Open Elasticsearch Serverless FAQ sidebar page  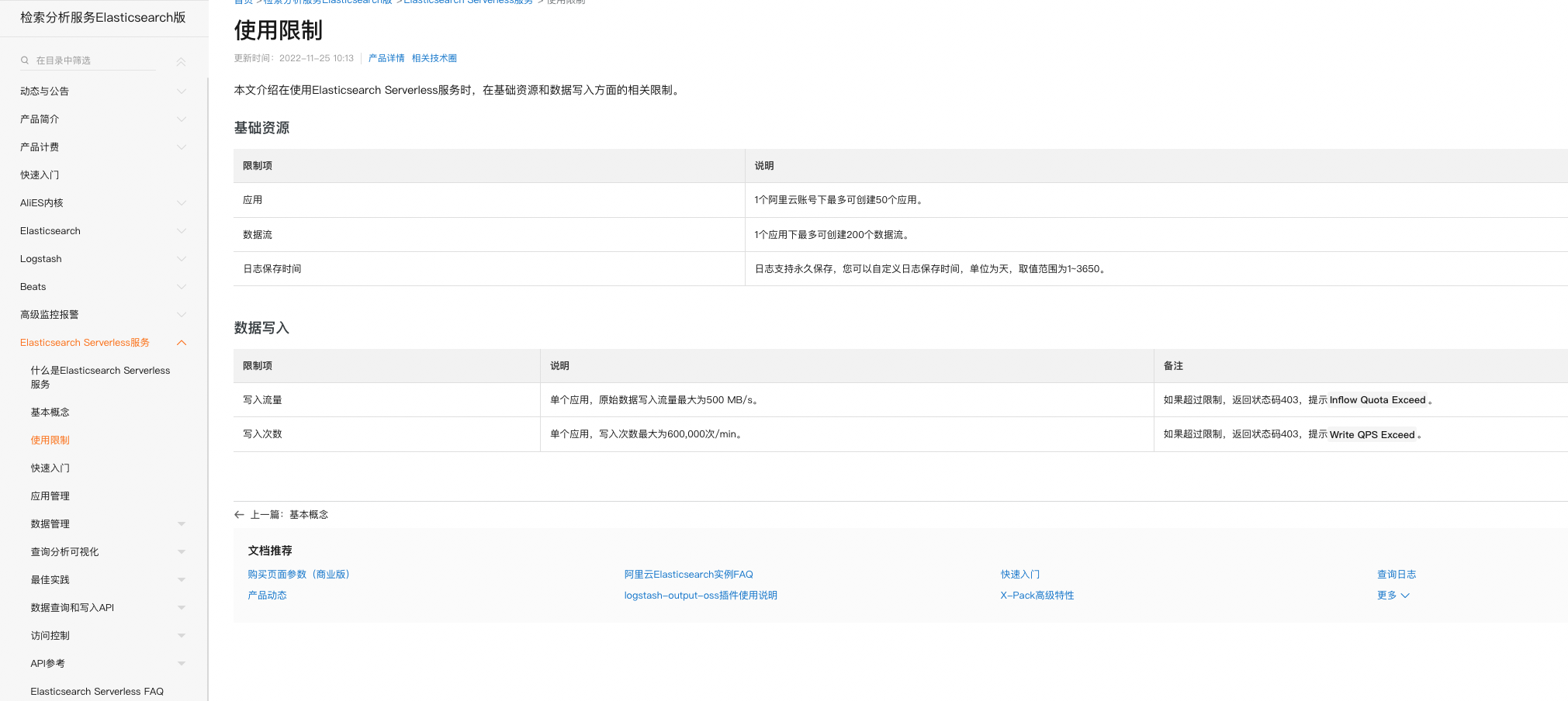(97, 692)
